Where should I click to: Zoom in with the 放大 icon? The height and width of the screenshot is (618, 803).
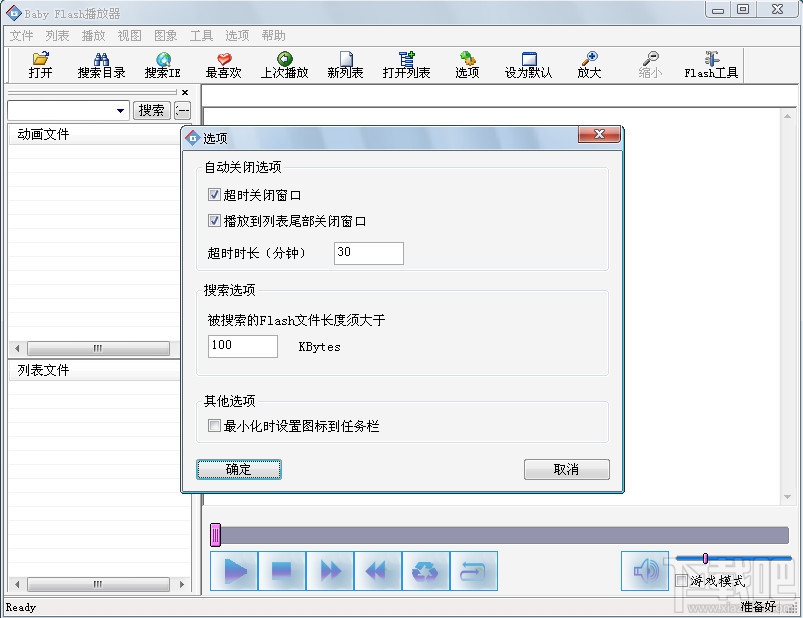point(589,65)
